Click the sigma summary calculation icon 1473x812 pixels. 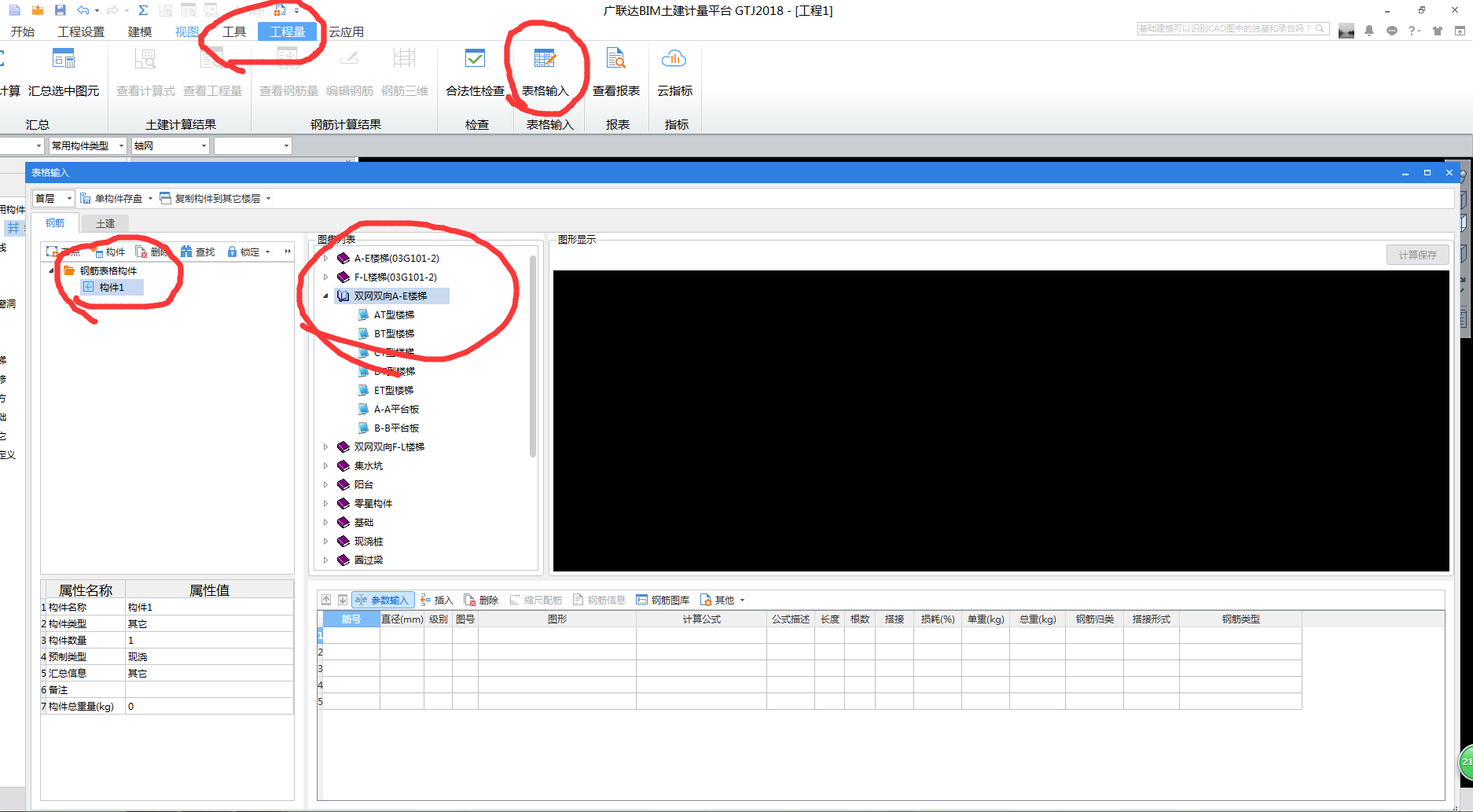pos(143,10)
